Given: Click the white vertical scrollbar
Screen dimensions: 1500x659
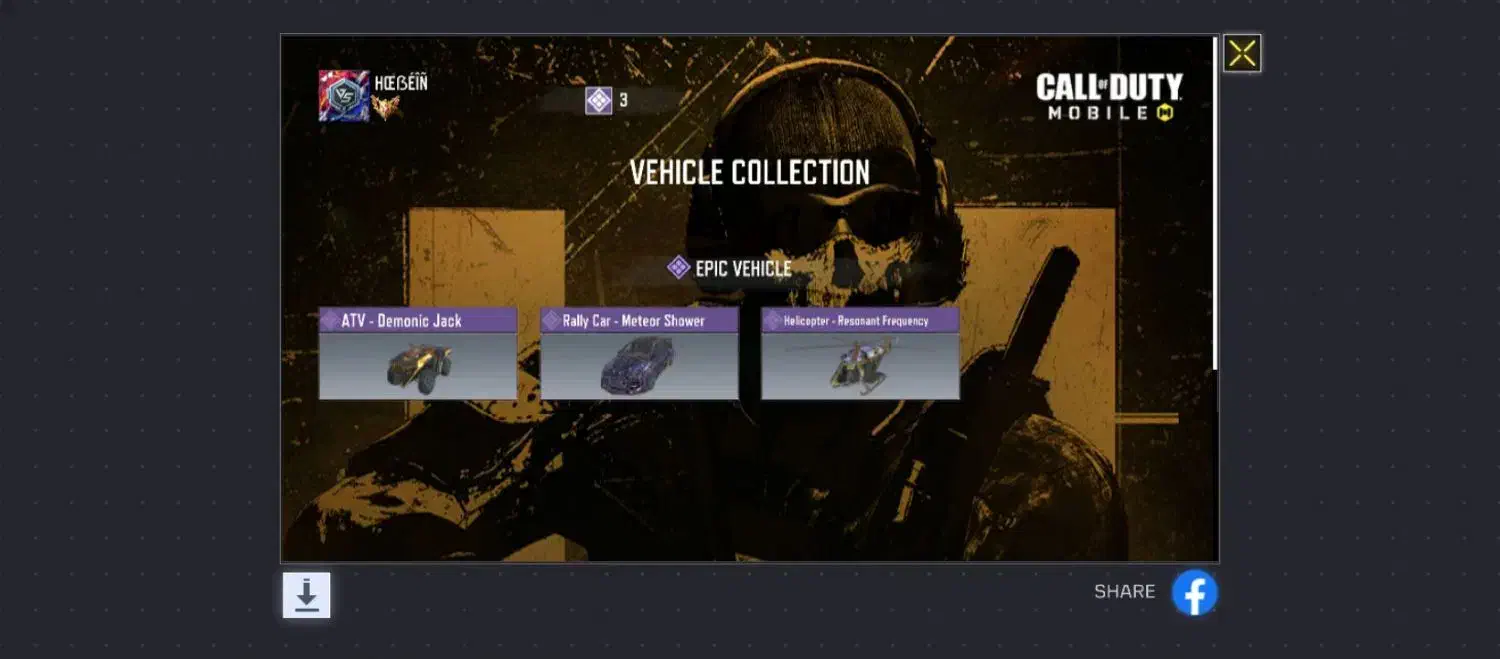Looking at the screenshot, I should tap(1215, 203).
